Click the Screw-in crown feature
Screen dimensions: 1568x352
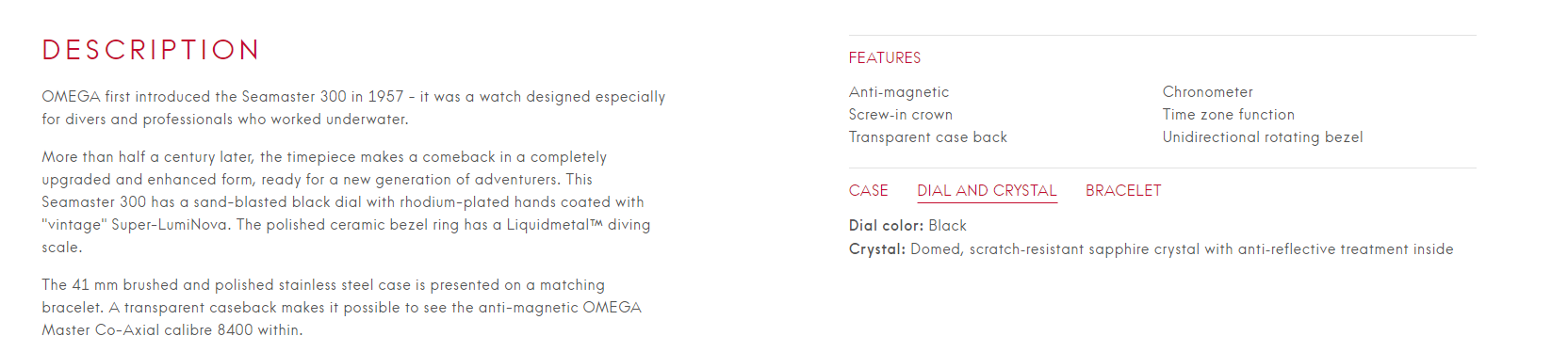click(901, 115)
